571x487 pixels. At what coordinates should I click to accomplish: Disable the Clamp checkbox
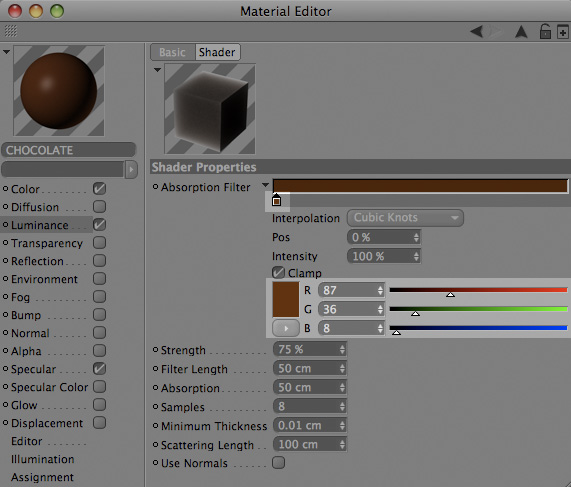[x=279, y=272]
